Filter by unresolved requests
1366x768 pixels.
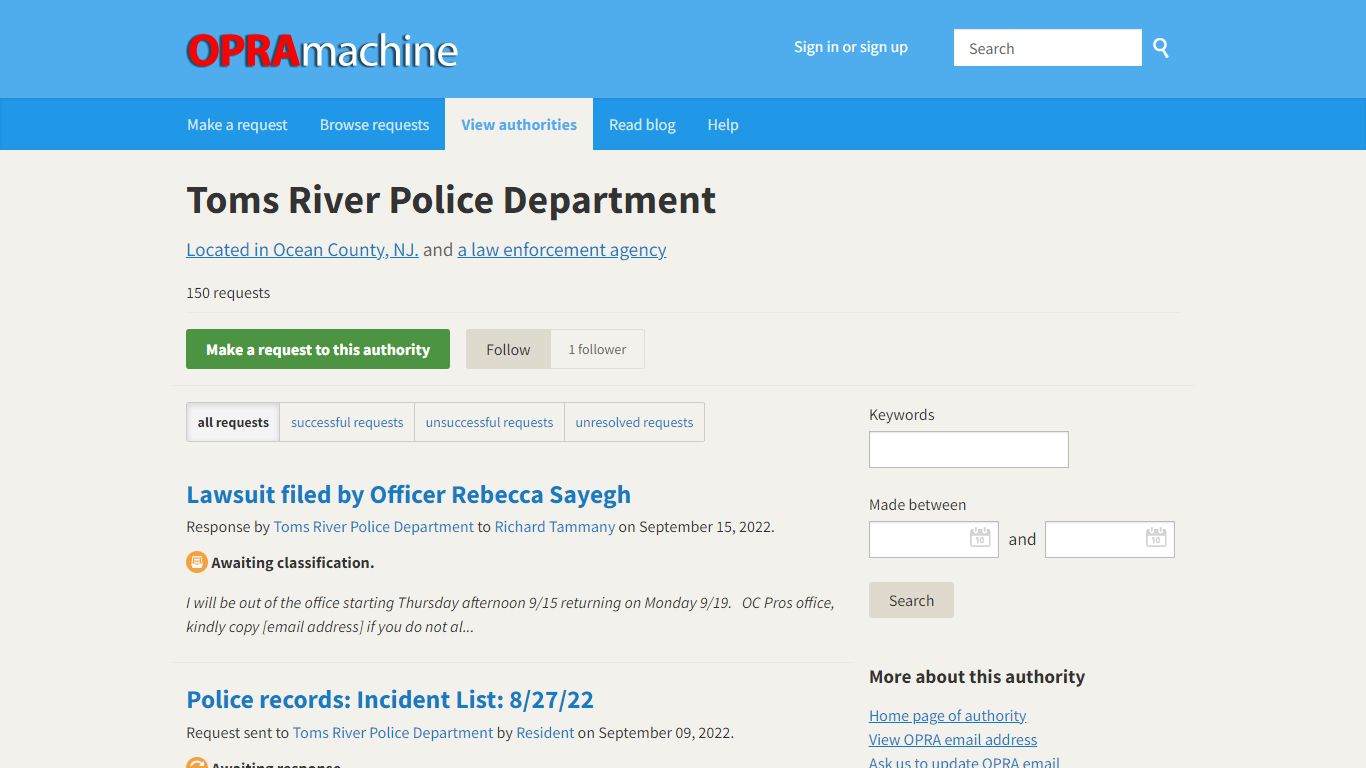click(634, 422)
